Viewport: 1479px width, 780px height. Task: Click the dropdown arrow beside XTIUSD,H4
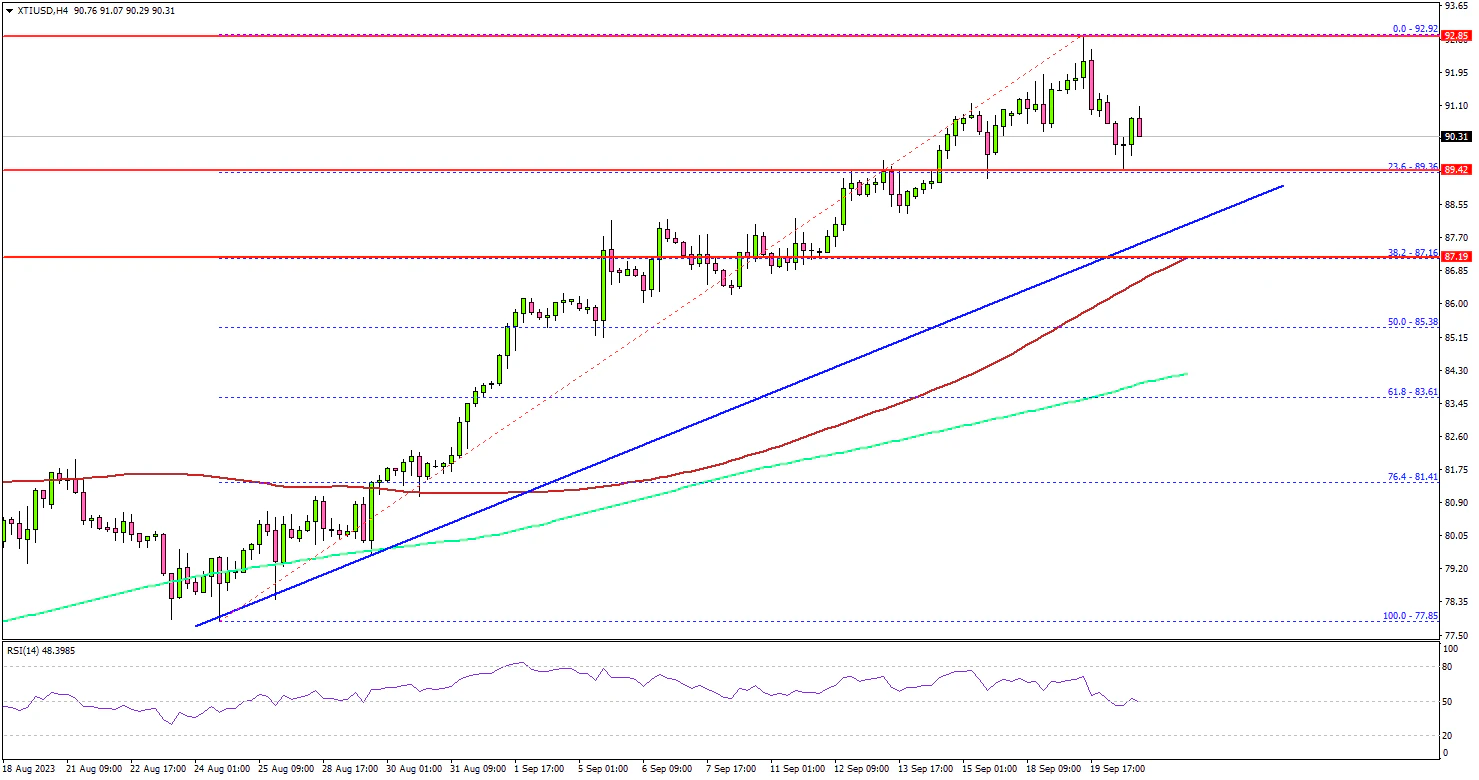[x=9, y=10]
